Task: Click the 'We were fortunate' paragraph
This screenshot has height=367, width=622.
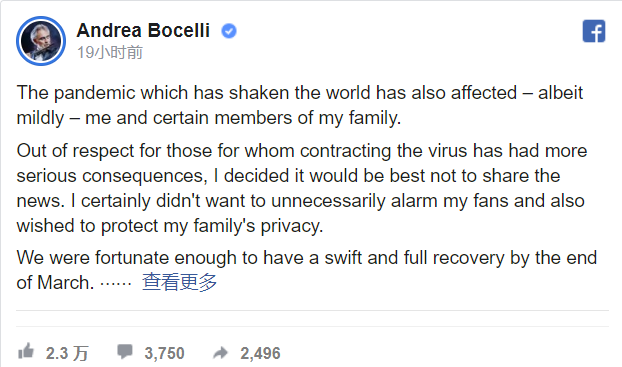Action: coord(306,270)
